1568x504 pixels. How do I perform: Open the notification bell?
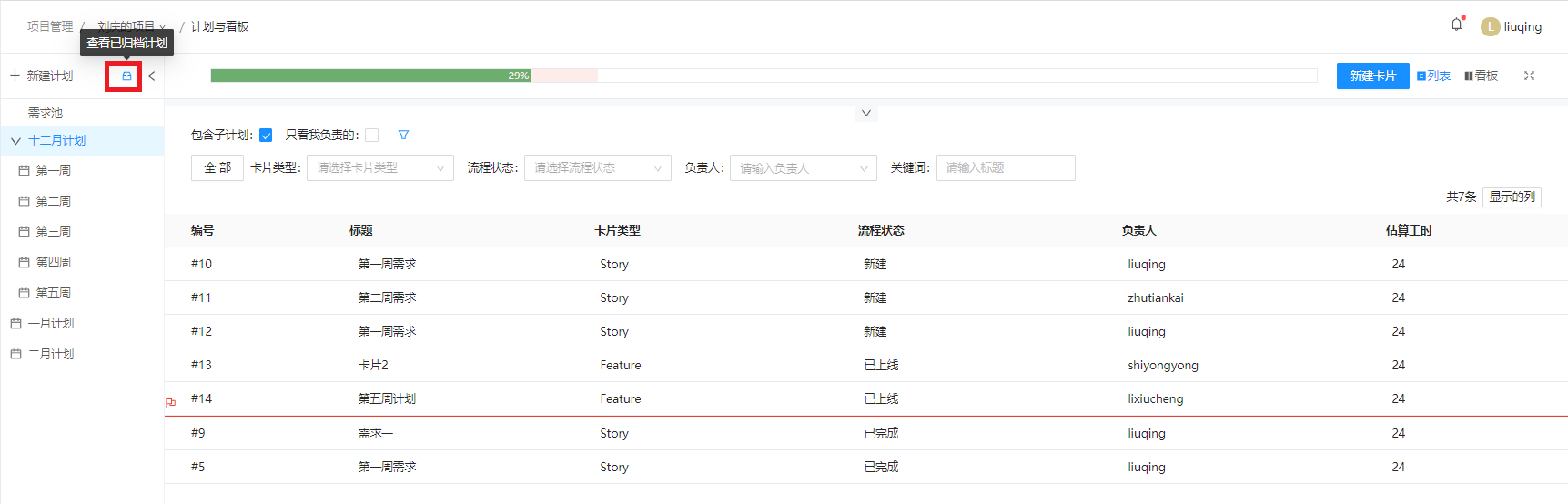pyautogui.click(x=1456, y=25)
